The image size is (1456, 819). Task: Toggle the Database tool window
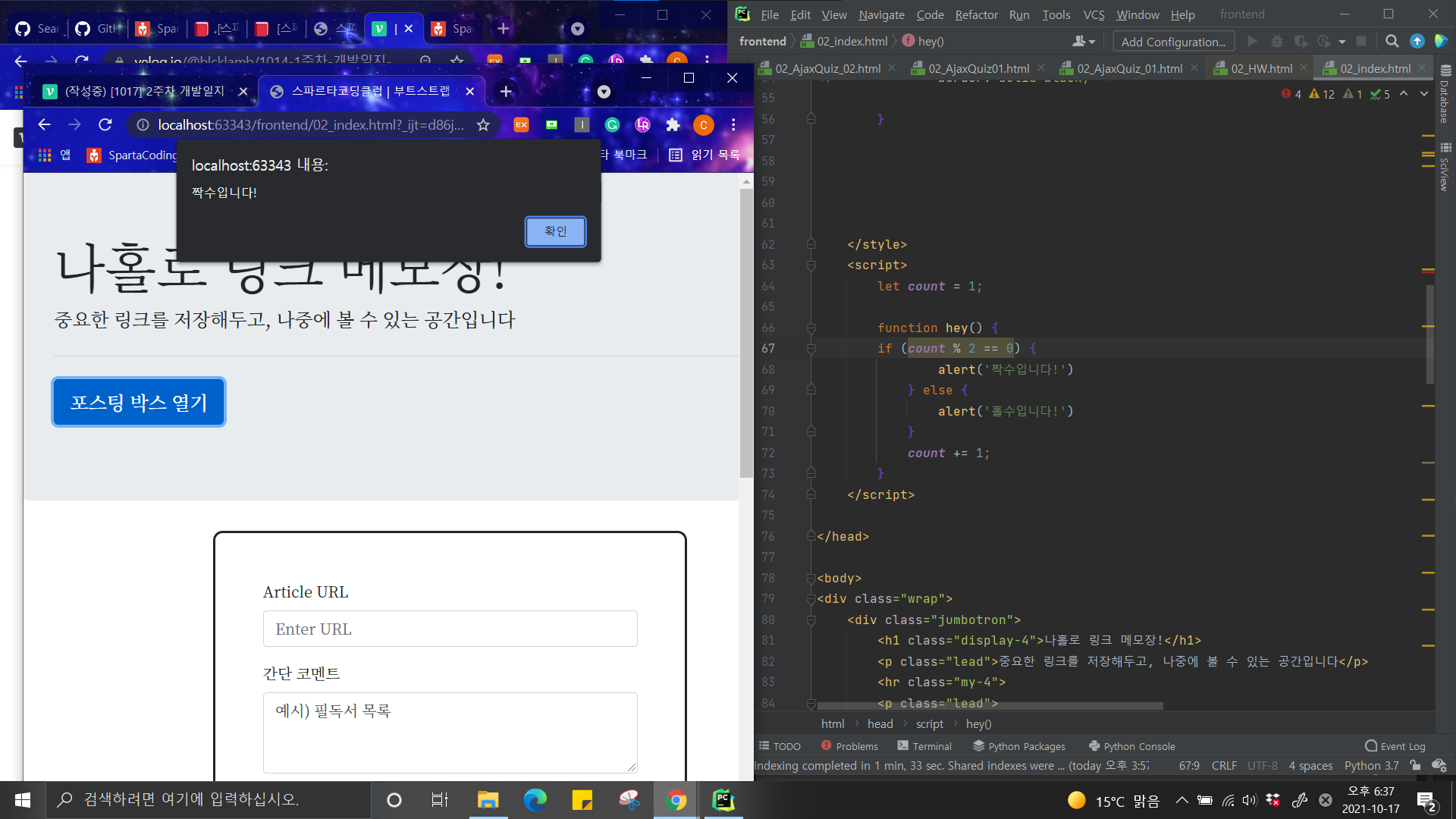pyautogui.click(x=1445, y=95)
